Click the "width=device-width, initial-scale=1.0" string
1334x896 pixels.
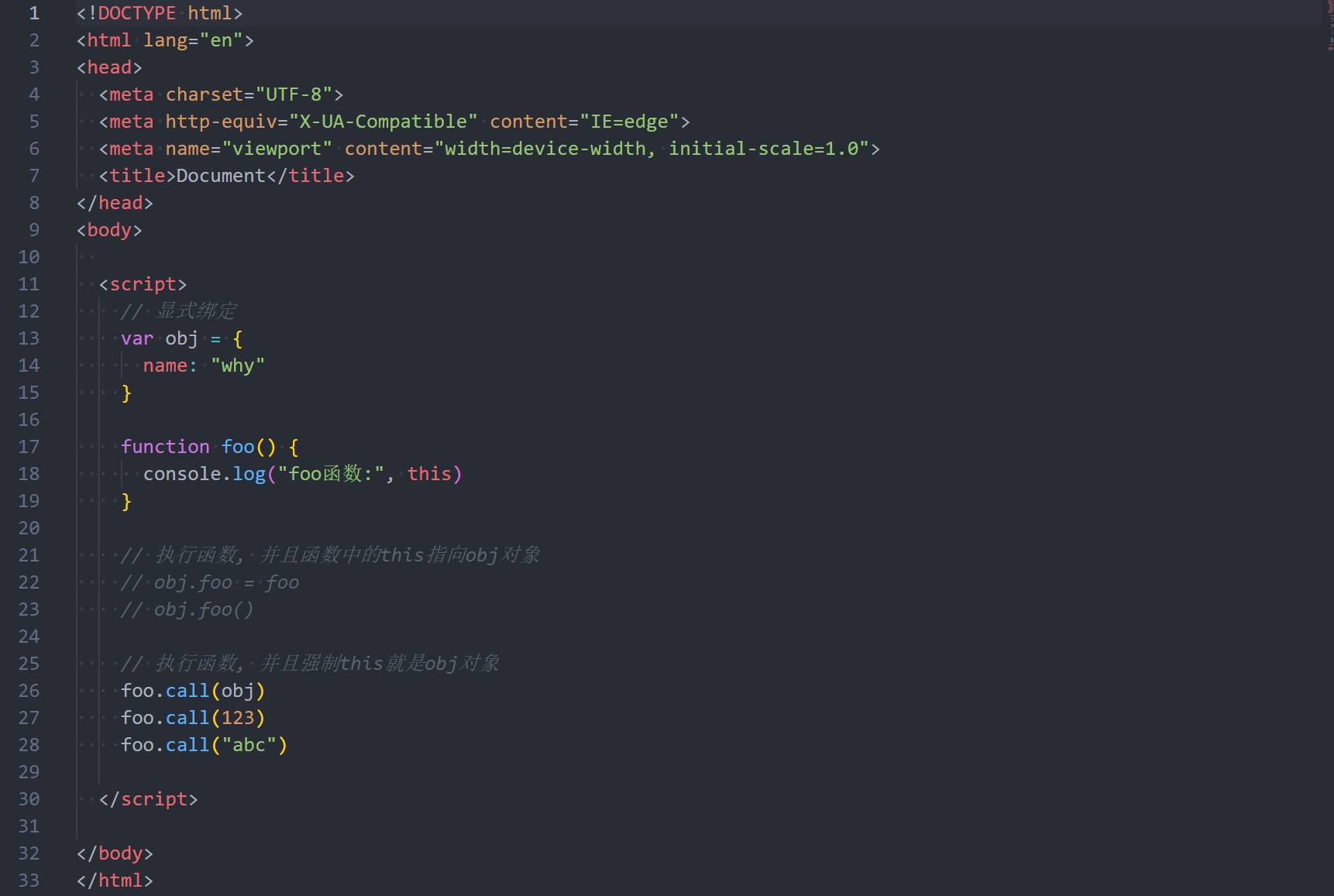(652, 149)
